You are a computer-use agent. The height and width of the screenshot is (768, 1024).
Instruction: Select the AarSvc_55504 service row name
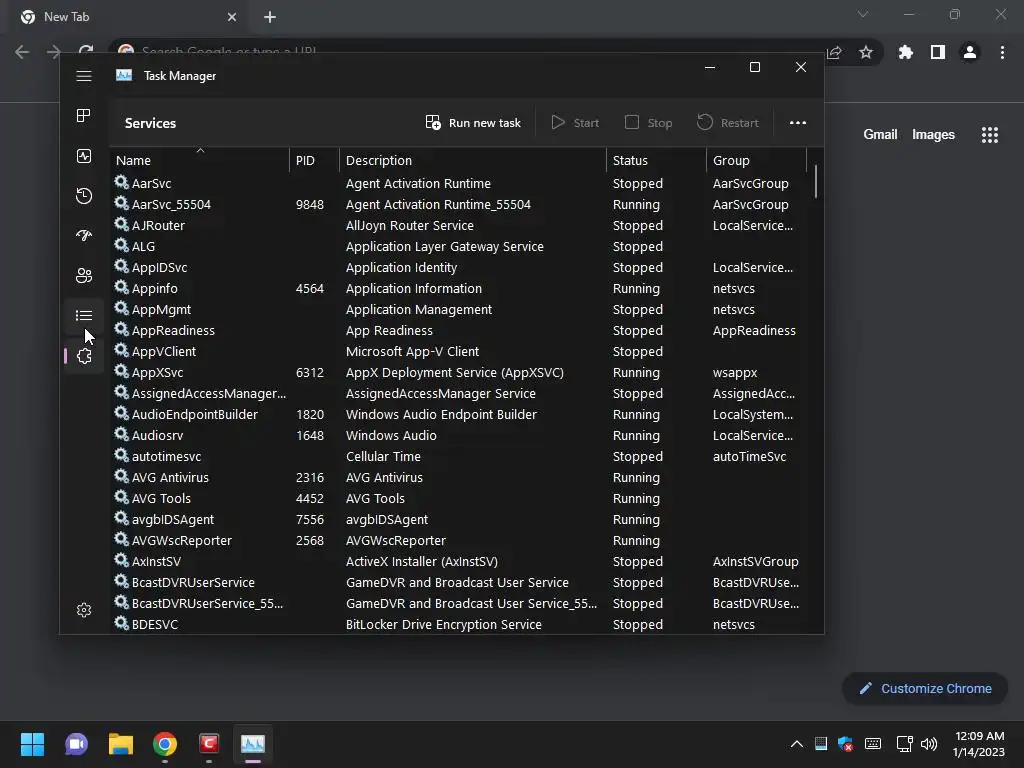point(171,204)
